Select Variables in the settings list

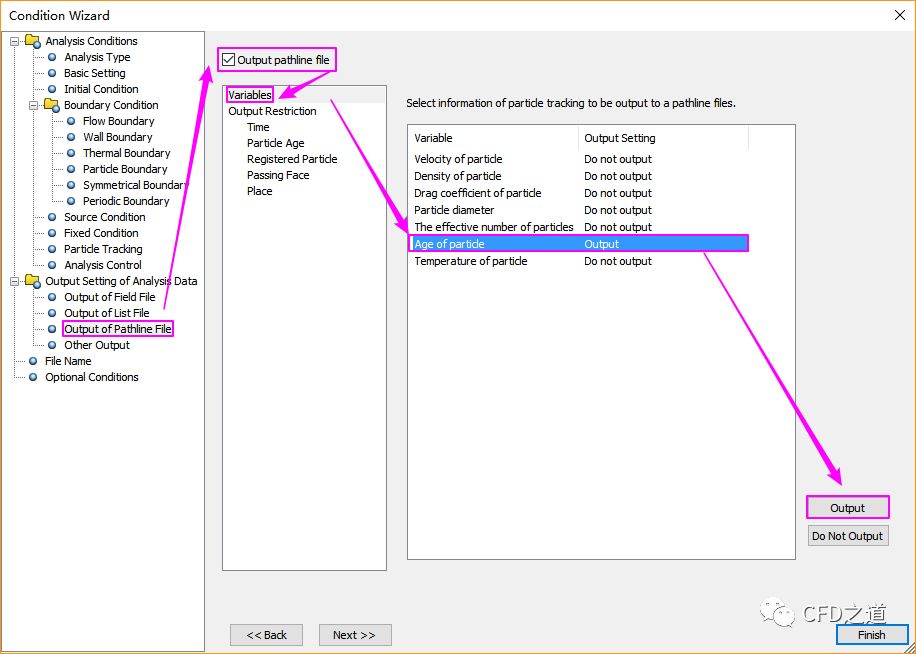[x=249, y=95]
